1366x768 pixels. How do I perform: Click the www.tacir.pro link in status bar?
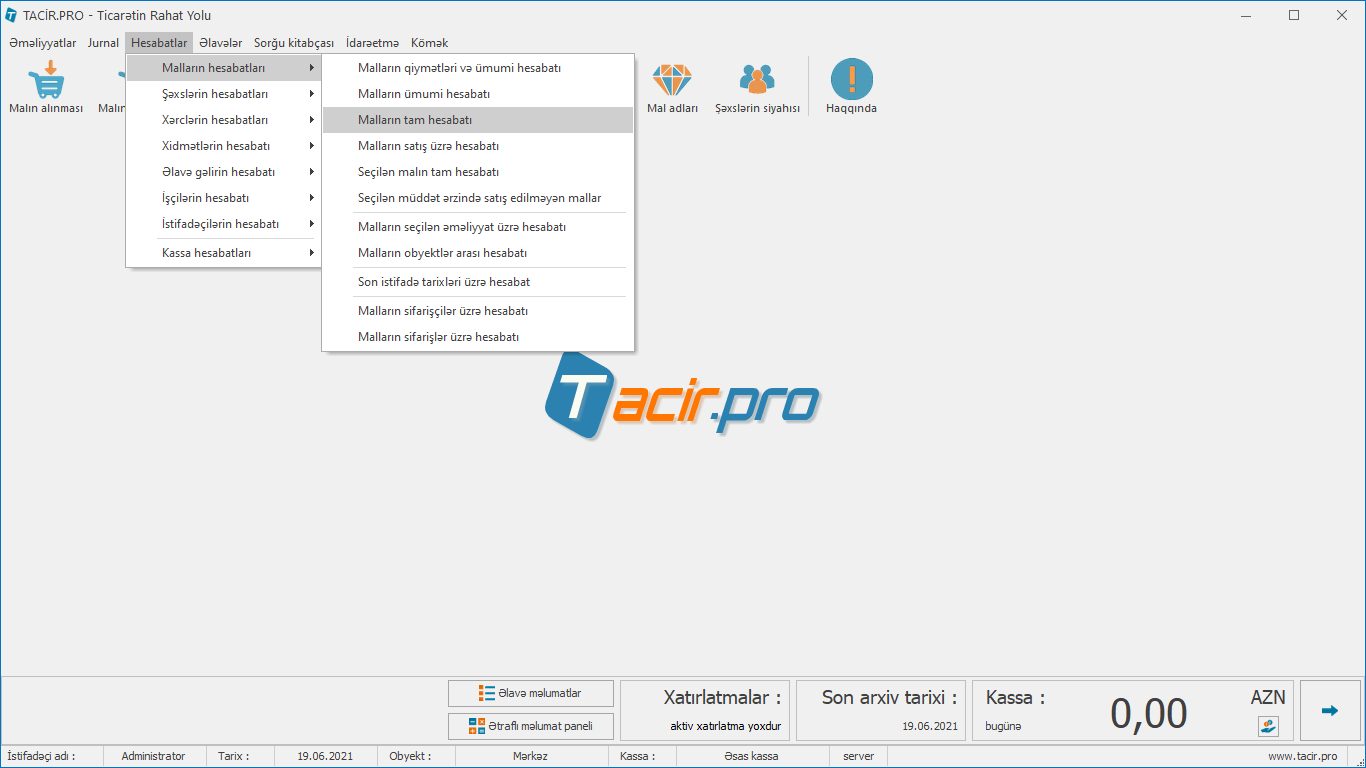1302,756
